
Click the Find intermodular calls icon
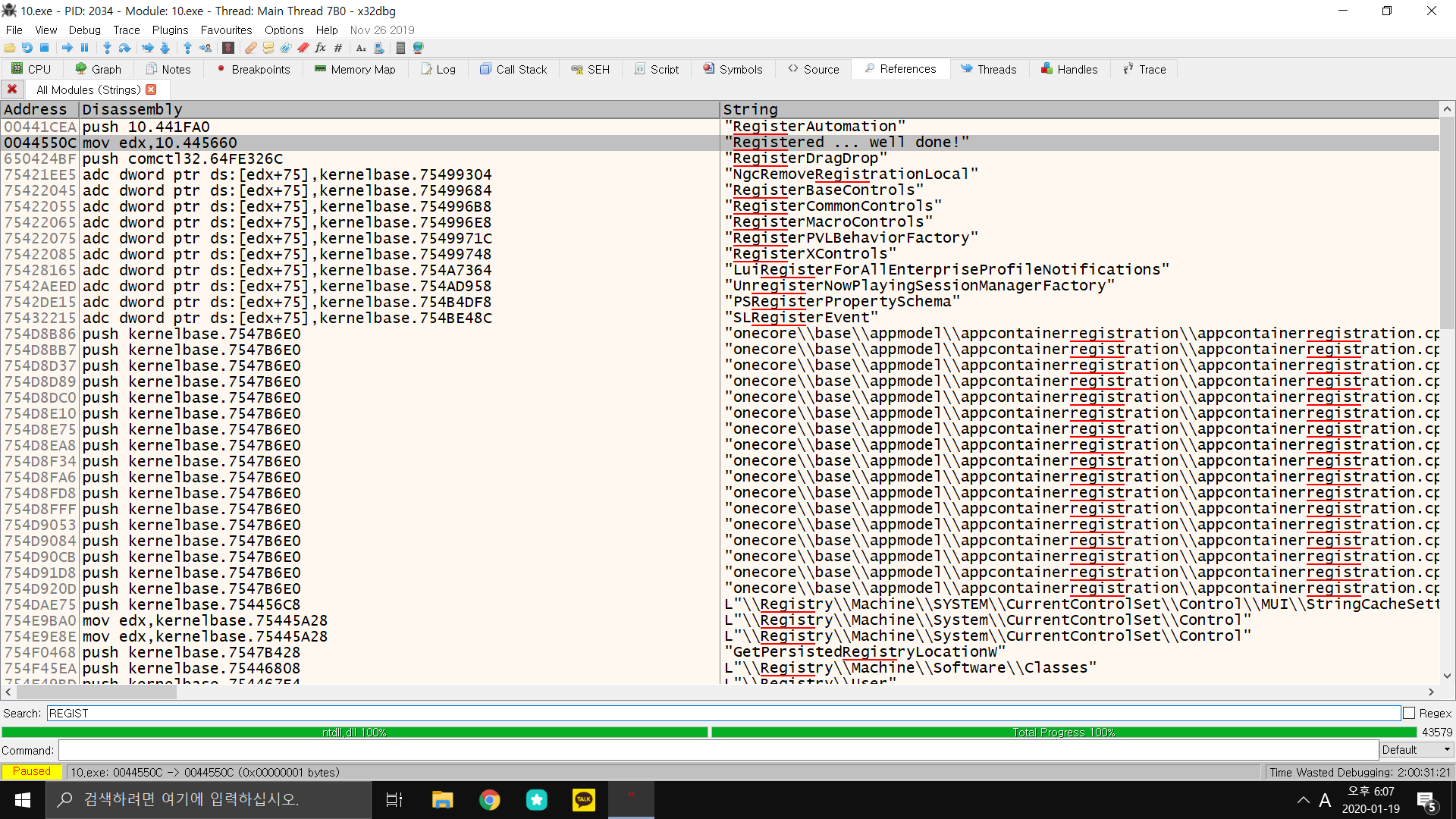378,48
